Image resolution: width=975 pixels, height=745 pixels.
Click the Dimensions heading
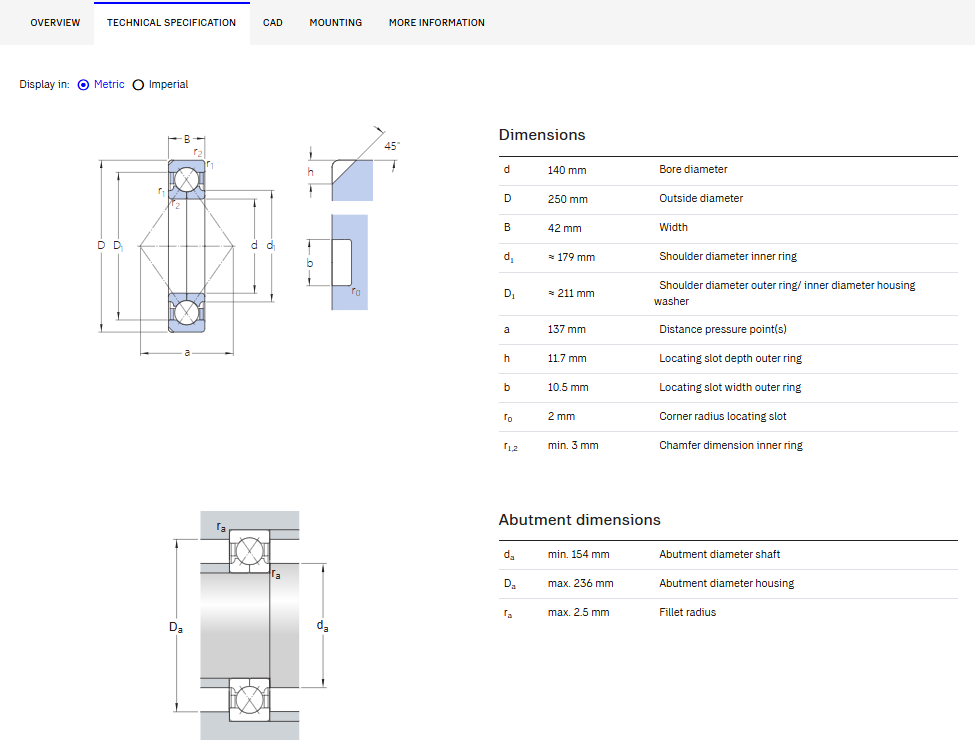pyautogui.click(x=542, y=135)
